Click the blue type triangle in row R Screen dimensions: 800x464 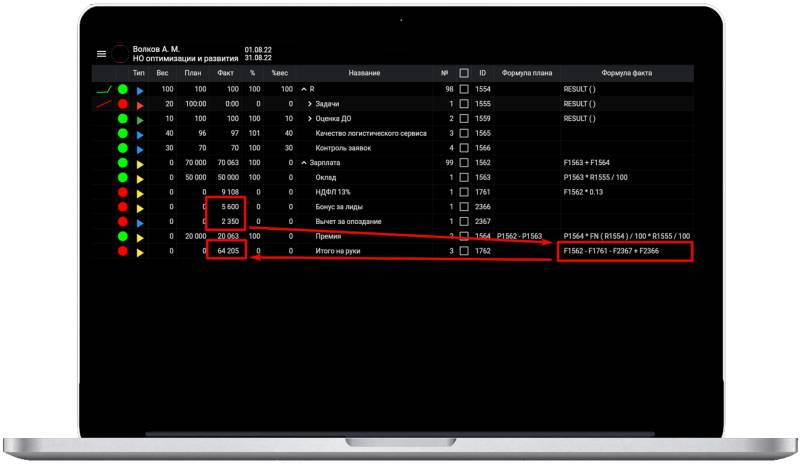pos(140,91)
